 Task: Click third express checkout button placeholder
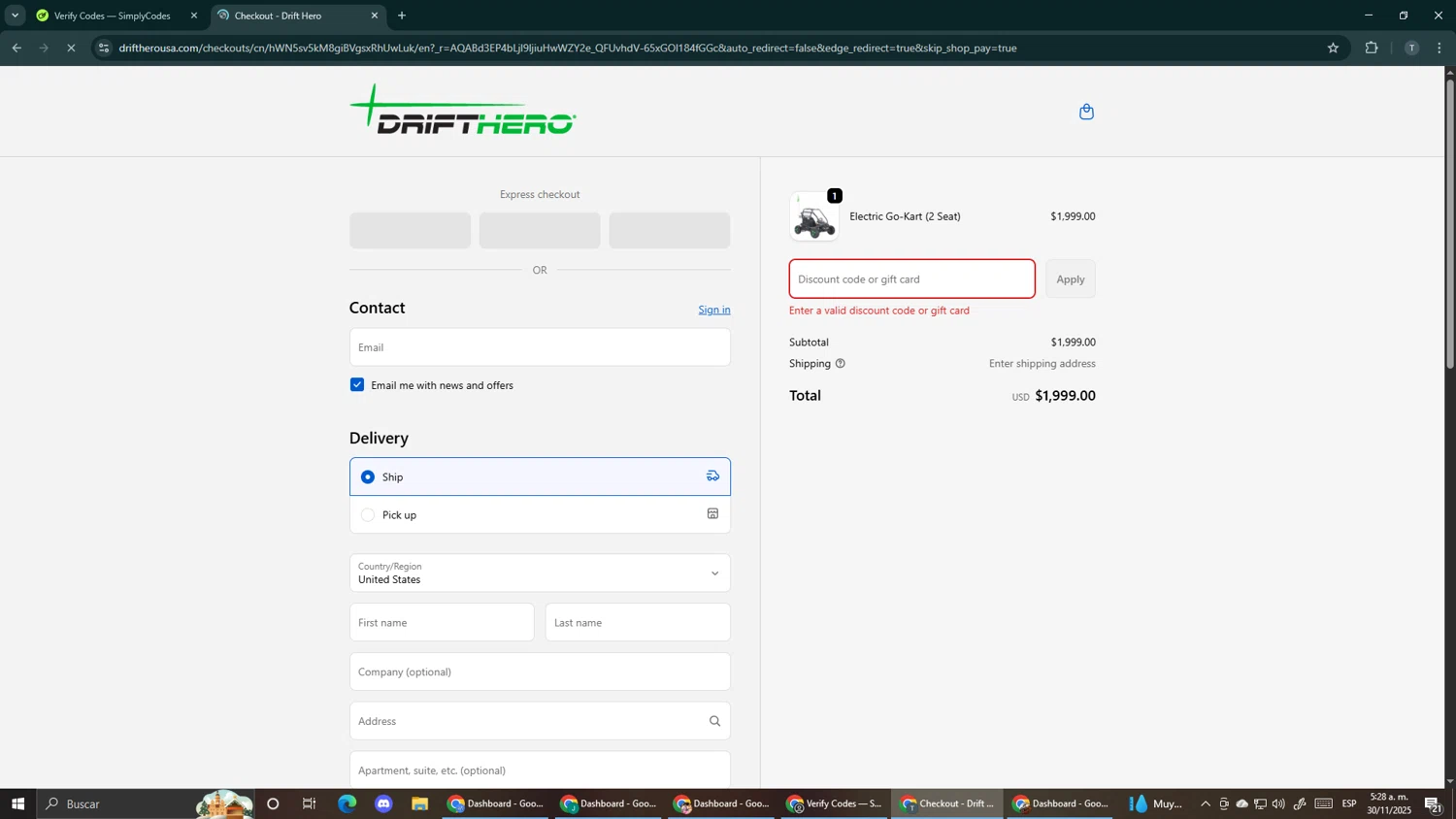click(x=670, y=230)
